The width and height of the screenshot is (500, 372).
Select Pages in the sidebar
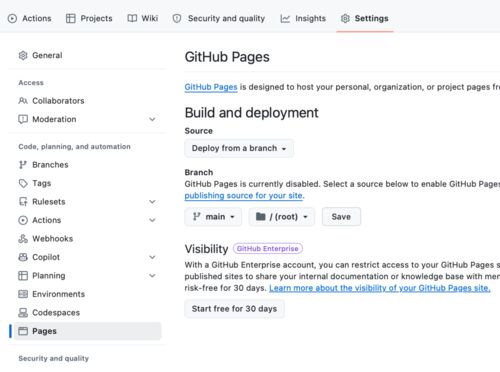click(87, 331)
